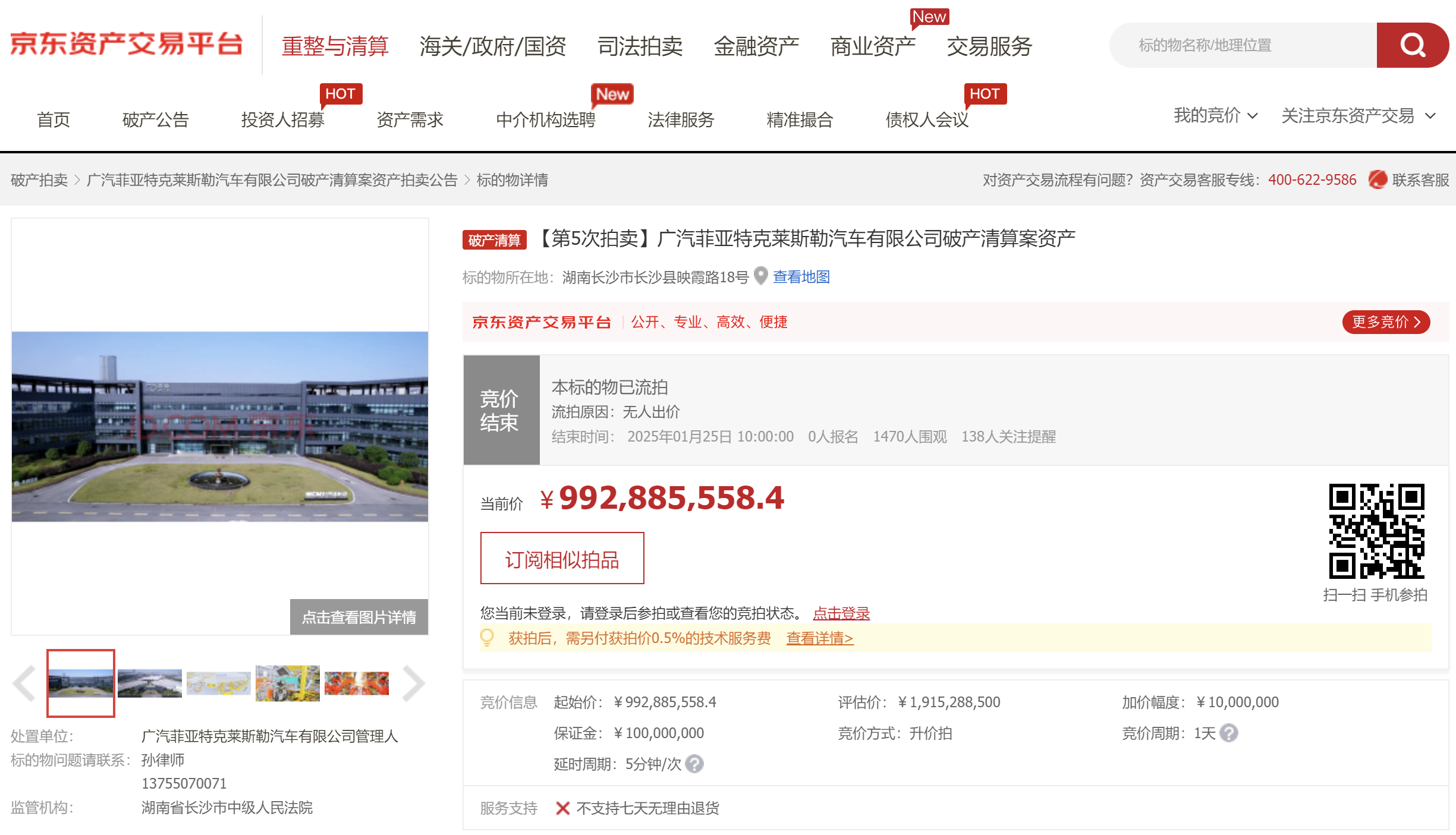The image size is (1456, 835).
Task: Show next thumbnails with right arrow
Action: click(414, 683)
